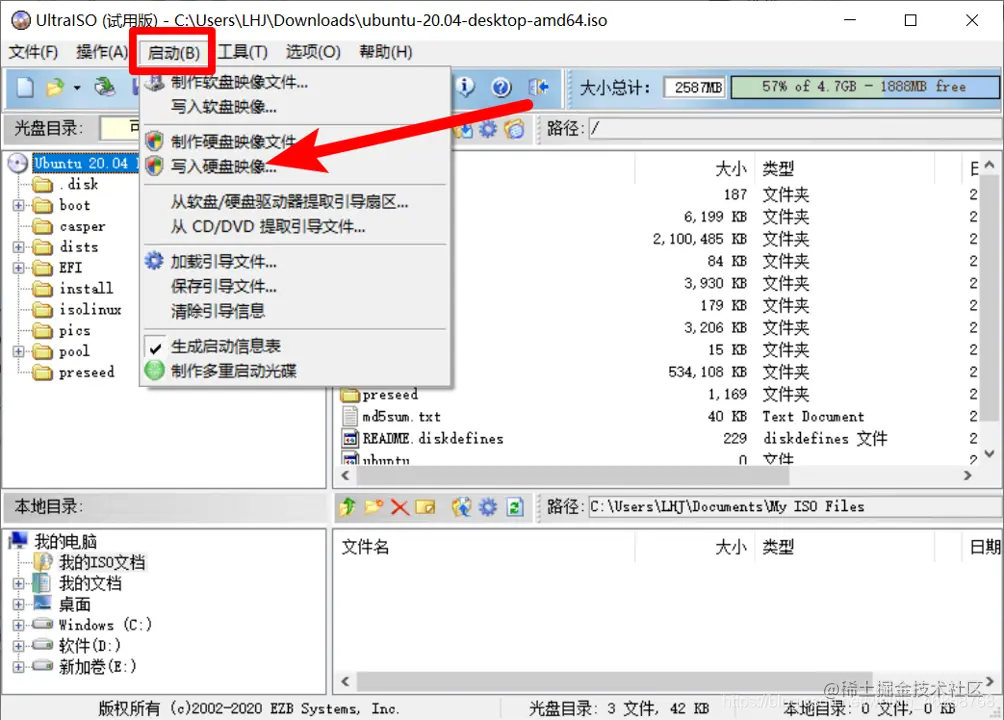Open the 文件(F) menu
The image size is (1004, 720).
click(33, 52)
